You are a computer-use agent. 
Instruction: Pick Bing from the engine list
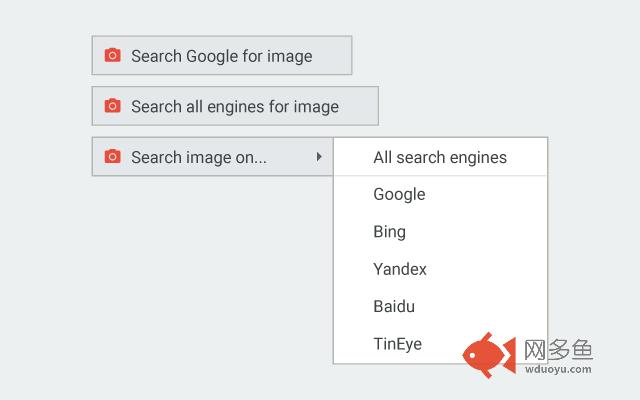[x=389, y=232]
